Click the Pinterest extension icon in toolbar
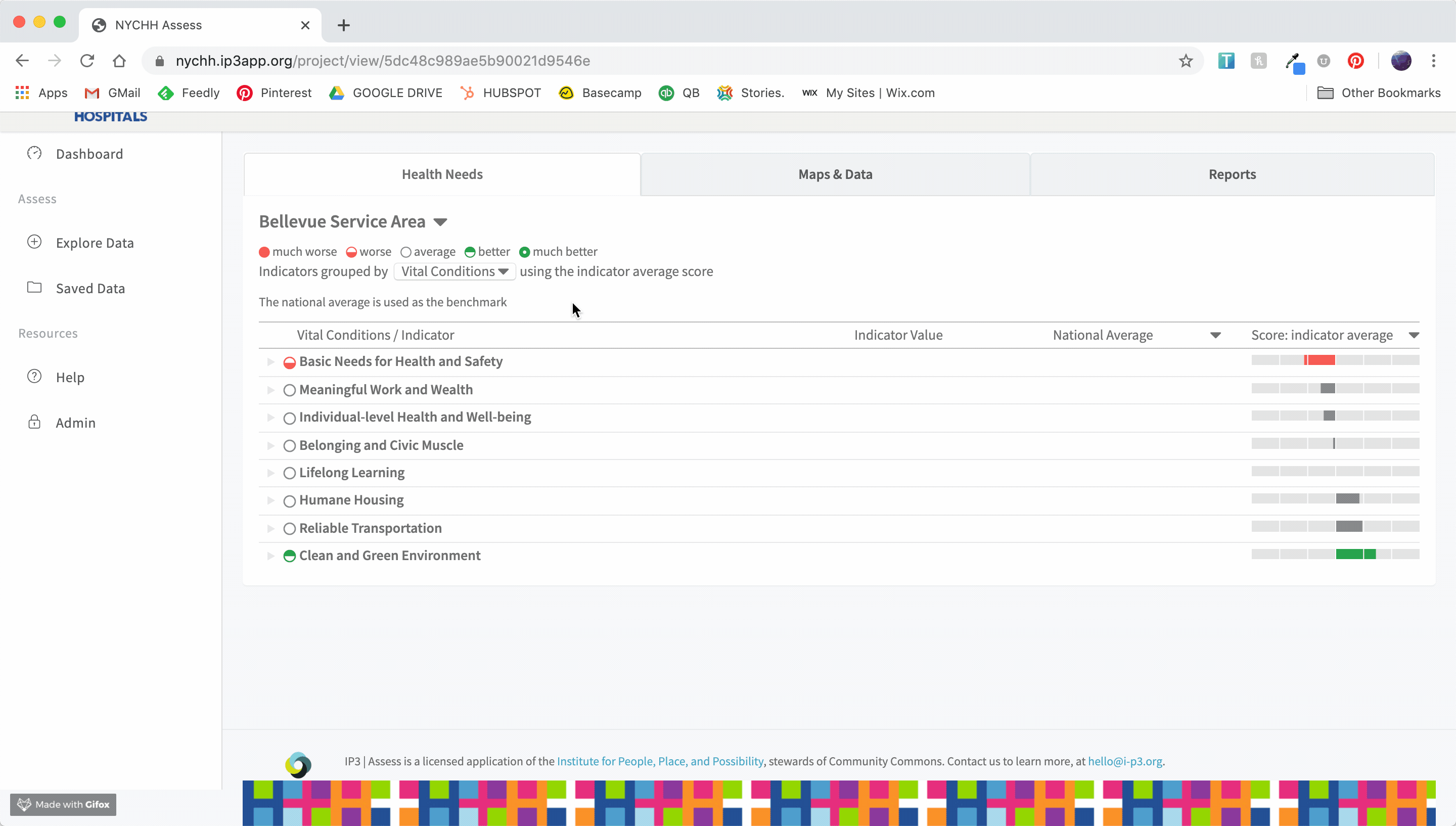This screenshot has height=826, width=1456. point(1355,61)
